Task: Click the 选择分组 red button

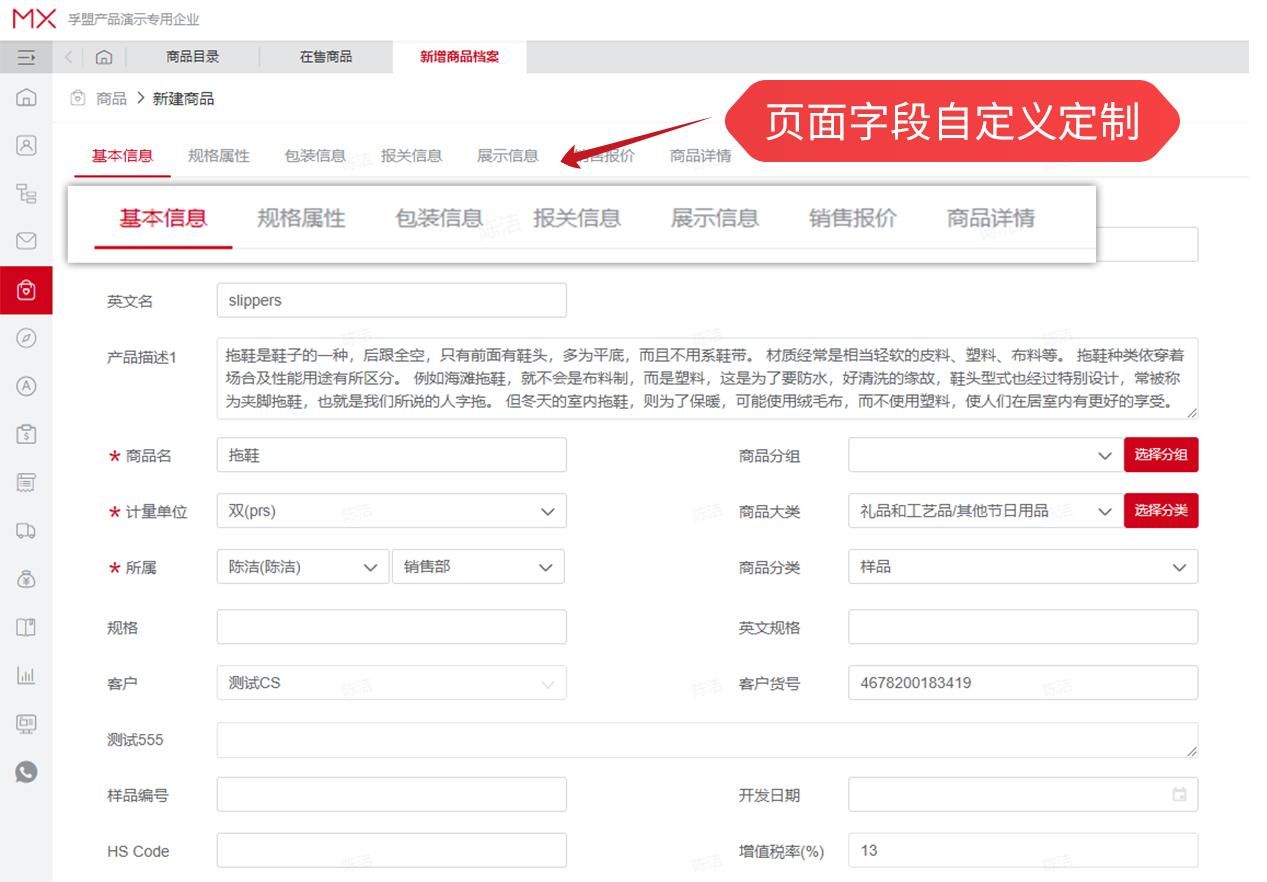Action: tap(1160, 455)
